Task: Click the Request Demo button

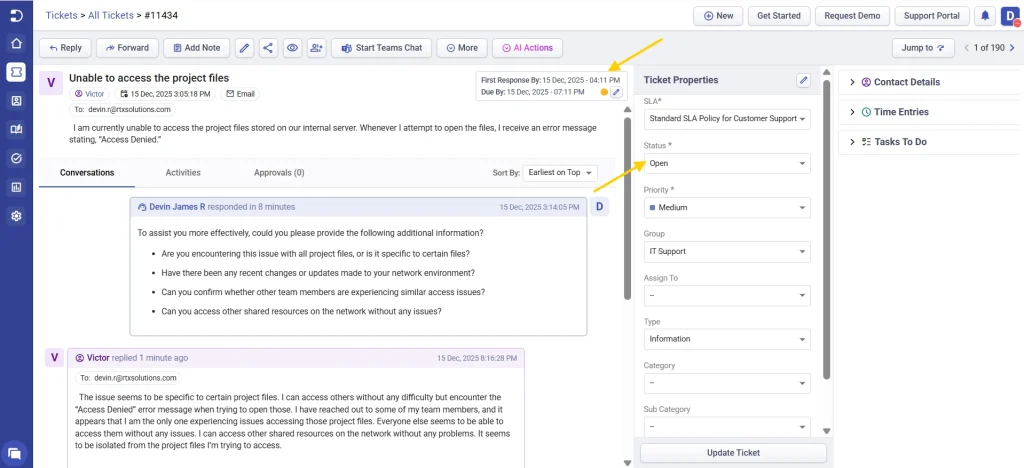Action: (x=852, y=16)
